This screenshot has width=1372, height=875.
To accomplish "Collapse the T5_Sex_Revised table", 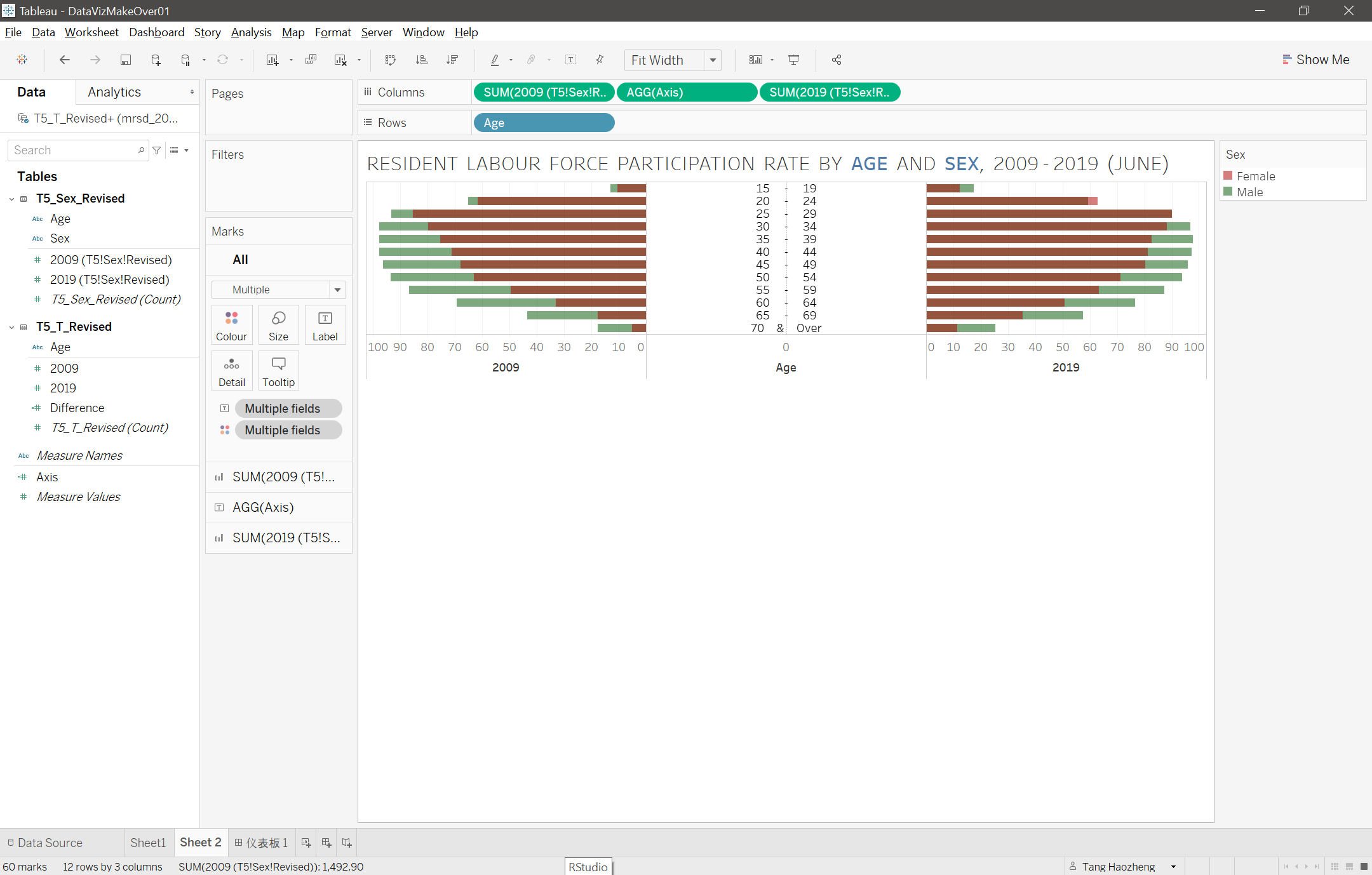I will [11, 199].
